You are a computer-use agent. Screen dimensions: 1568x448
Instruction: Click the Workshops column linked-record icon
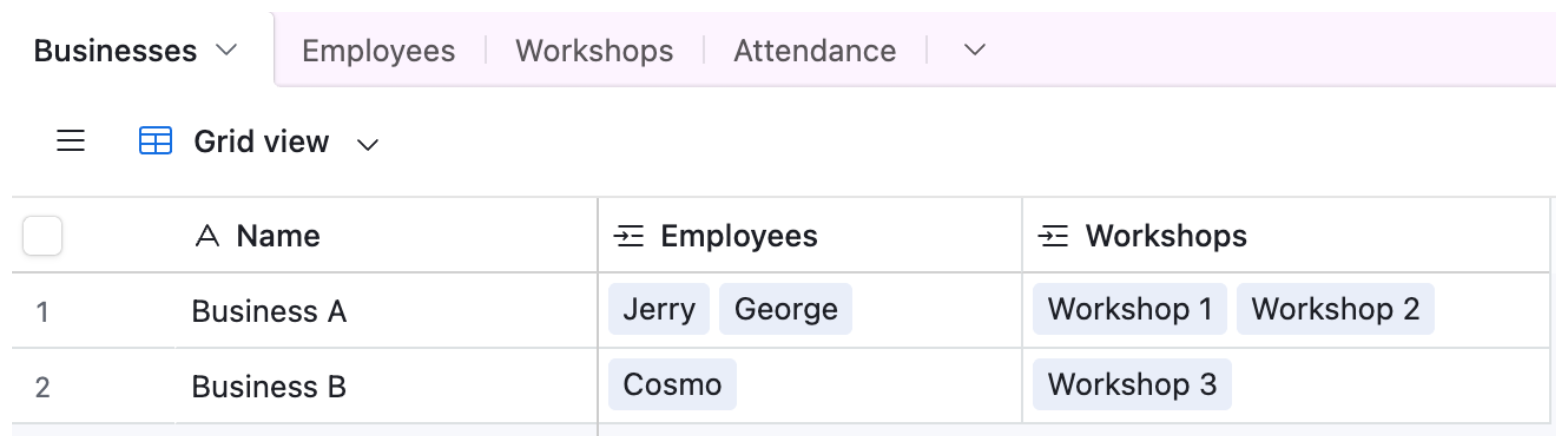pyautogui.click(x=1053, y=236)
